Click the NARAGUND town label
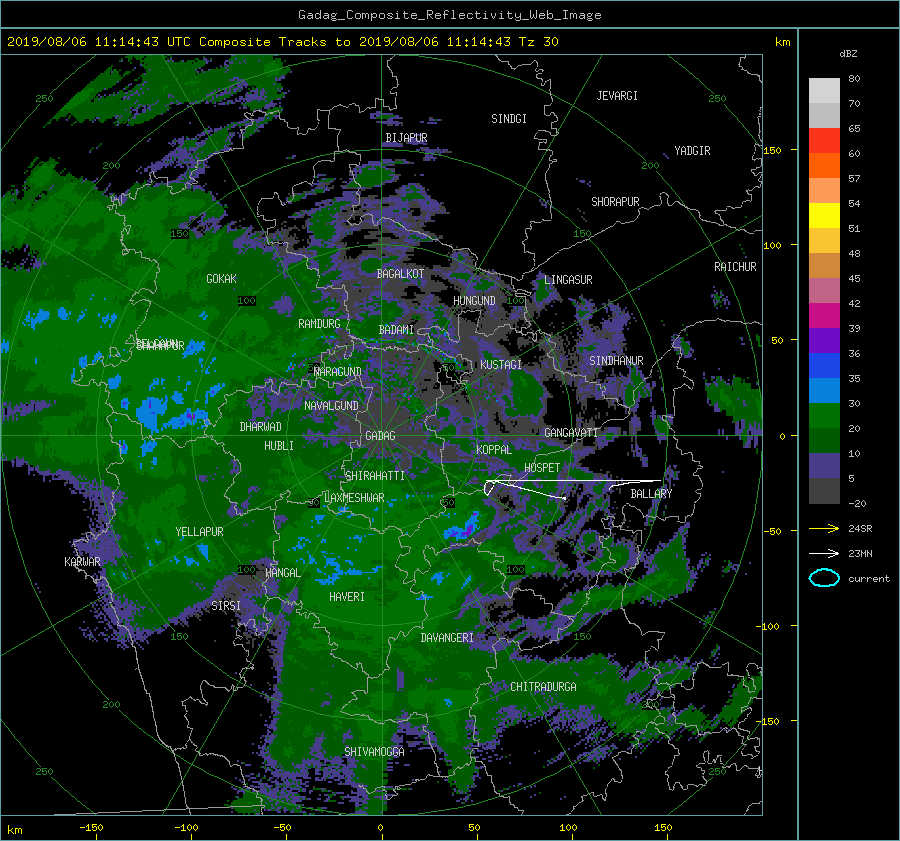Viewport: 900px width, 841px height. (x=338, y=372)
